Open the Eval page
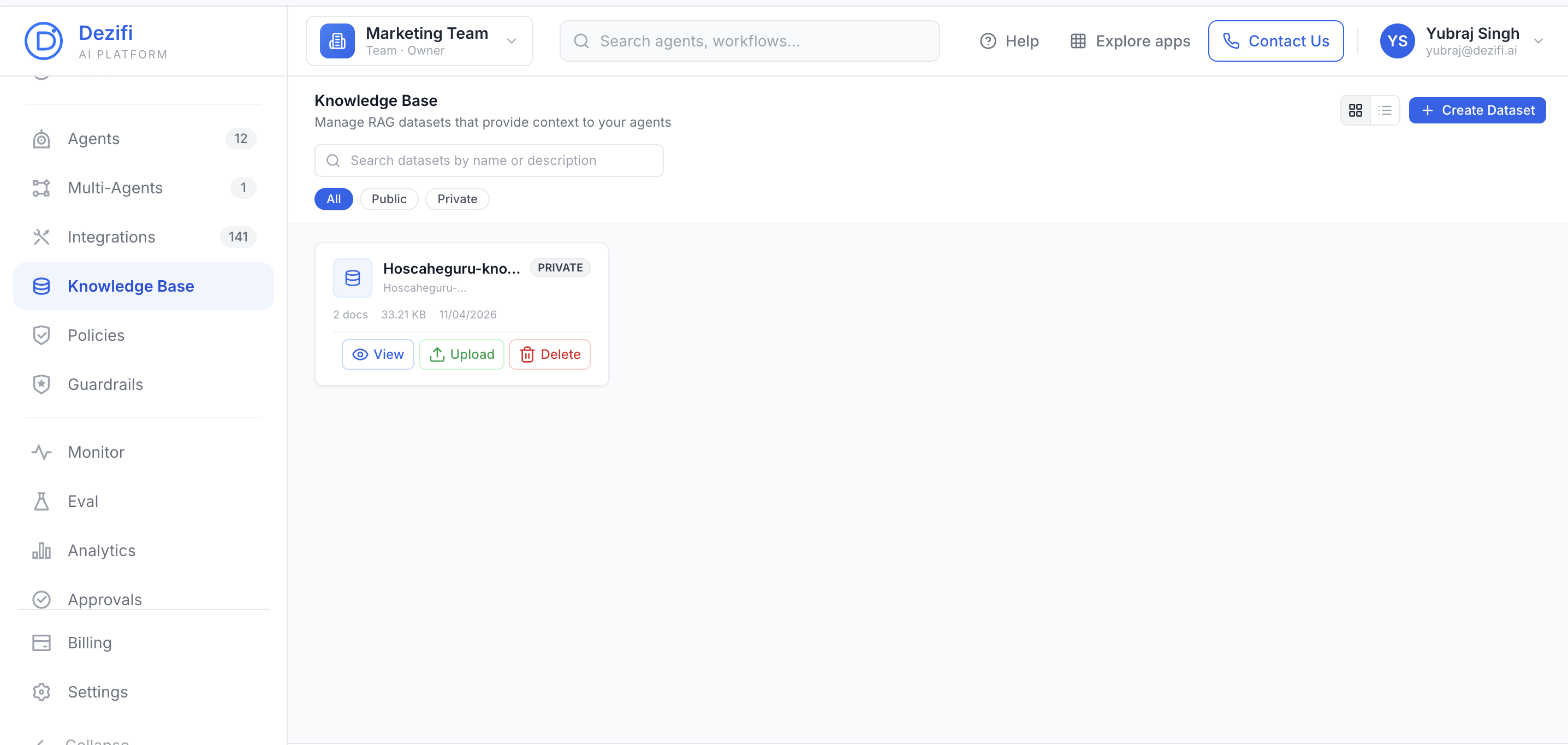This screenshot has height=745, width=1568. pos(144,501)
